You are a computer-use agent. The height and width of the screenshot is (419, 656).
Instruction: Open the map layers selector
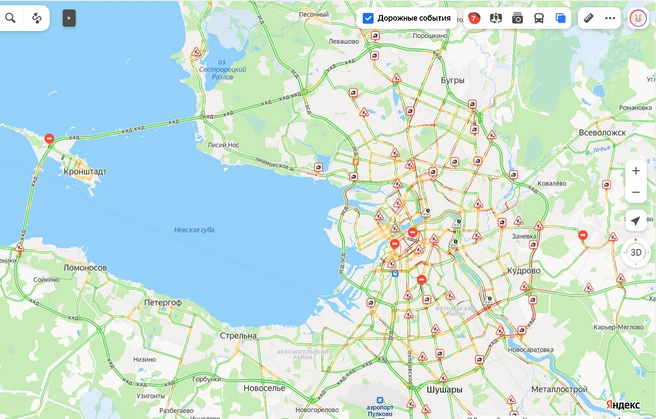(560, 18)
